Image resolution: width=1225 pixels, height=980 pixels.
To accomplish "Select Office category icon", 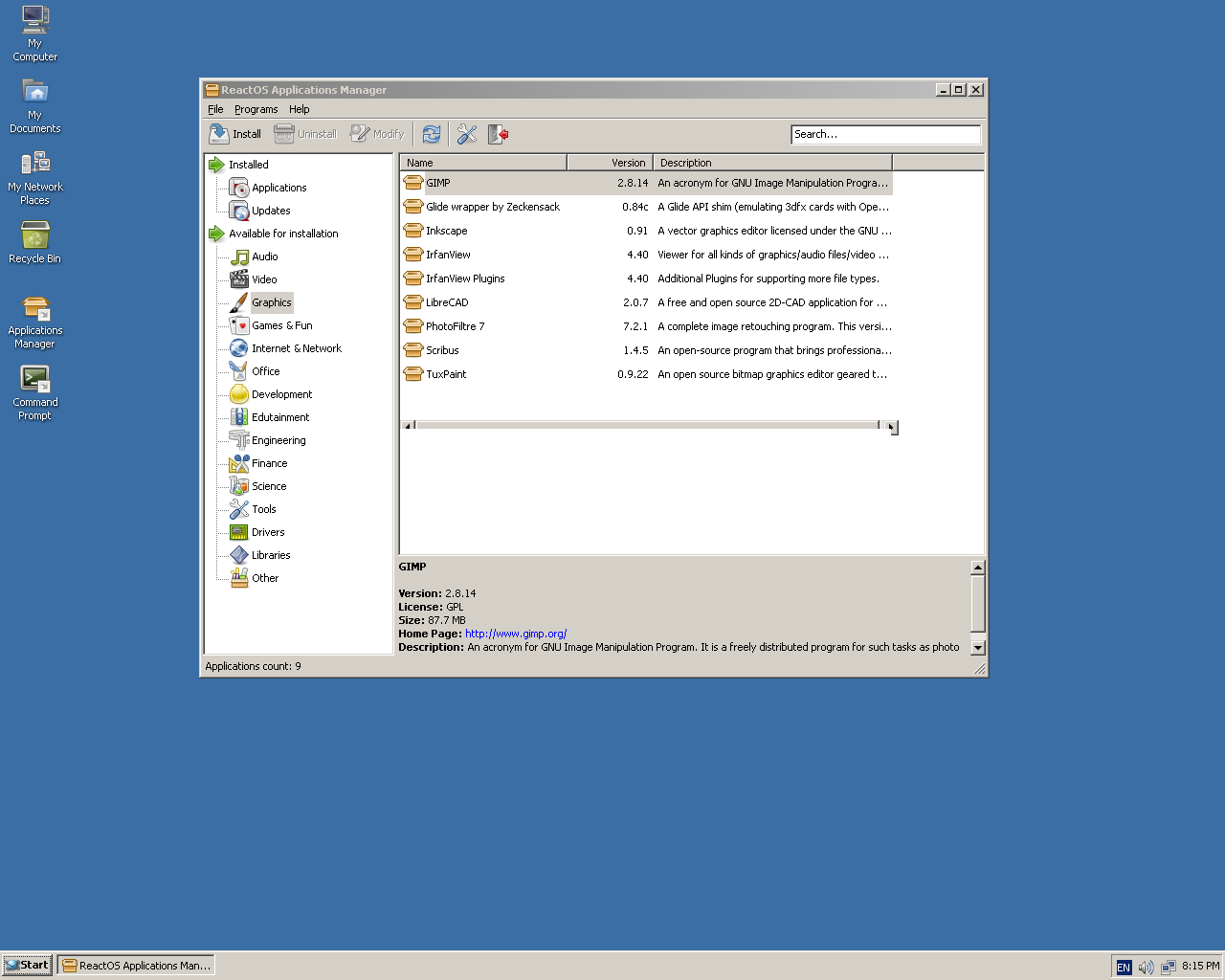I will 239,371.
